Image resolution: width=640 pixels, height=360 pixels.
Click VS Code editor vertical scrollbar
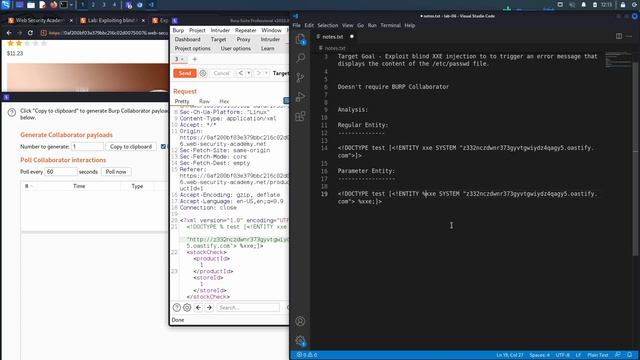(635, 159)
